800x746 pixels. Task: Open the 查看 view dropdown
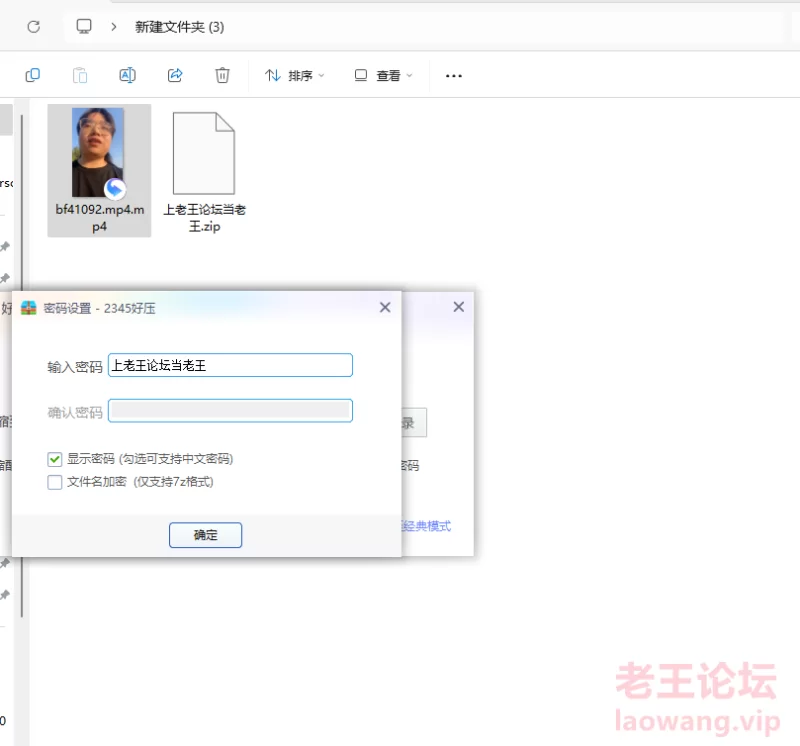coord(383,75)
